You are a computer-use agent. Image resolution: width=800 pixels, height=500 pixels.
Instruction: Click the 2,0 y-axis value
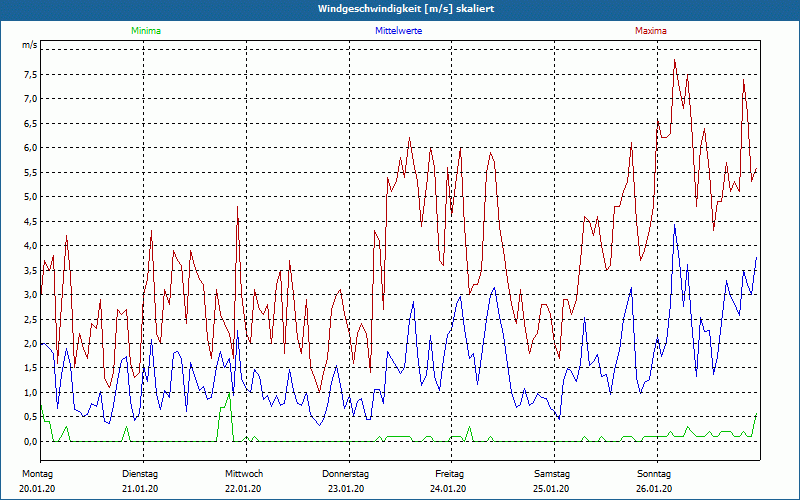tap(31, 344)
